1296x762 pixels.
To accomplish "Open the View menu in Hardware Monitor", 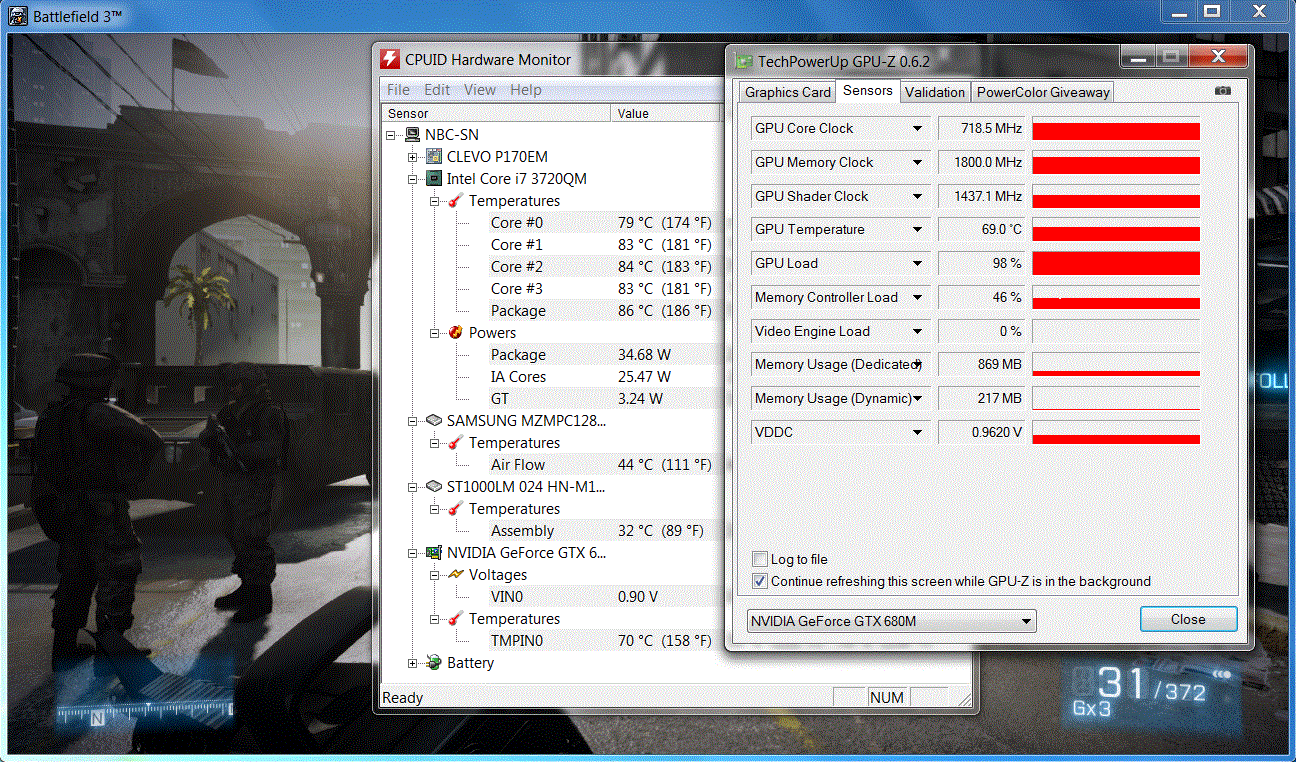I will click(479, 90).
